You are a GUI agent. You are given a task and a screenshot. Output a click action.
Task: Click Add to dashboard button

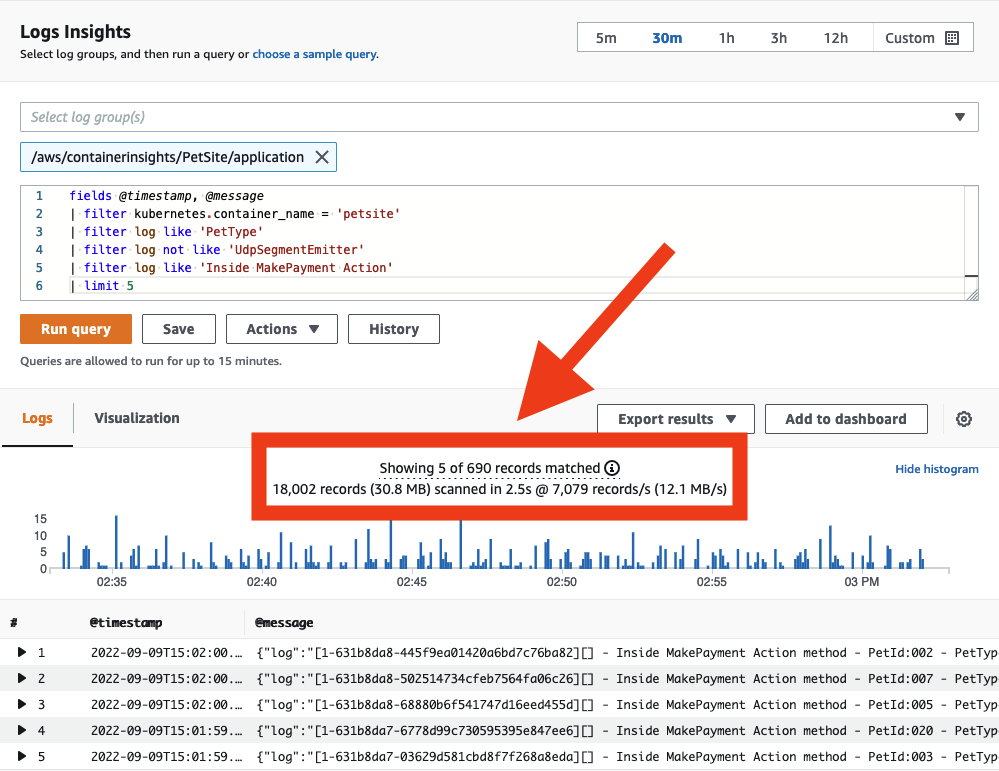845,419
